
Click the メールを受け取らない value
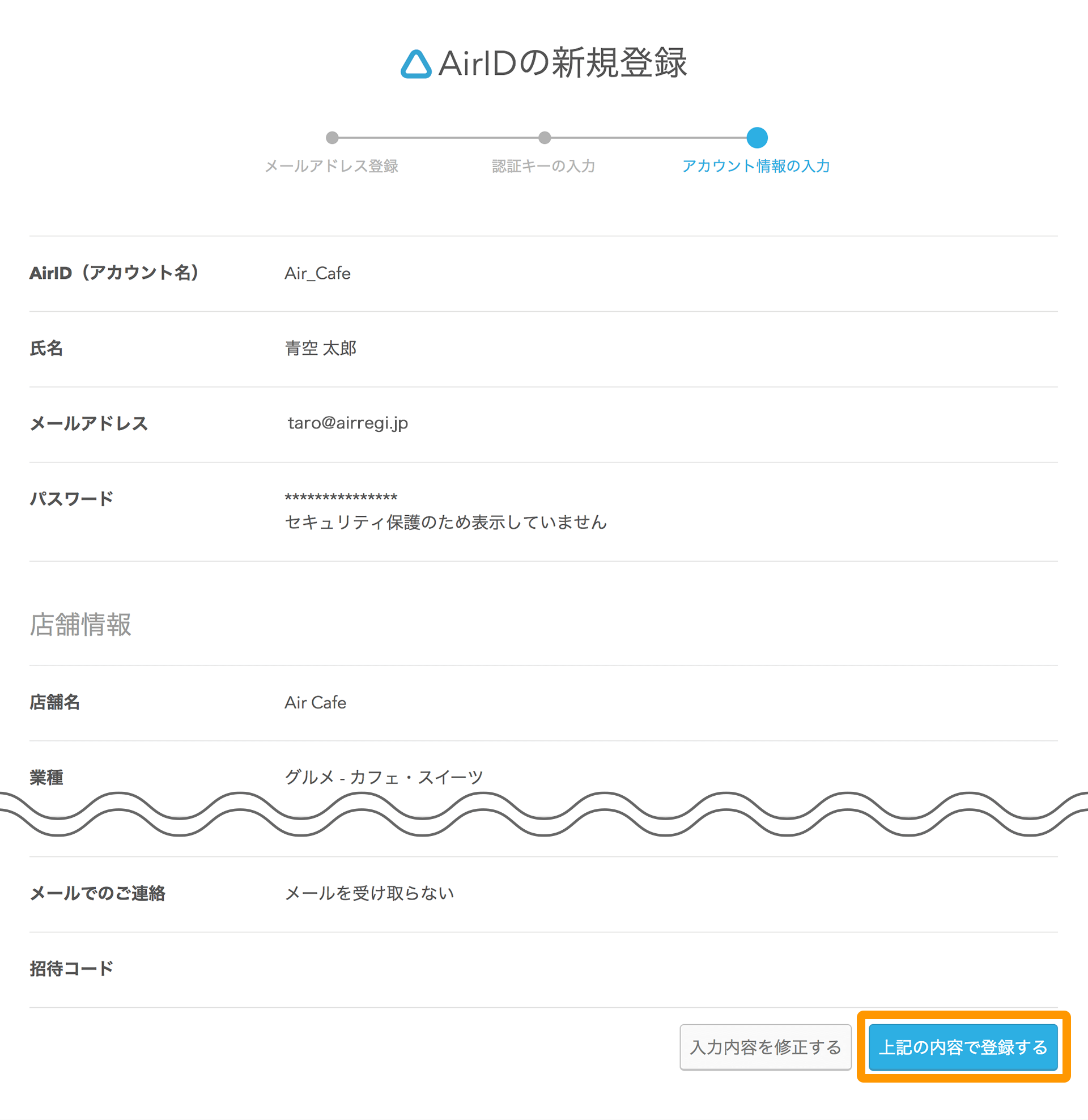pos(369,893)
